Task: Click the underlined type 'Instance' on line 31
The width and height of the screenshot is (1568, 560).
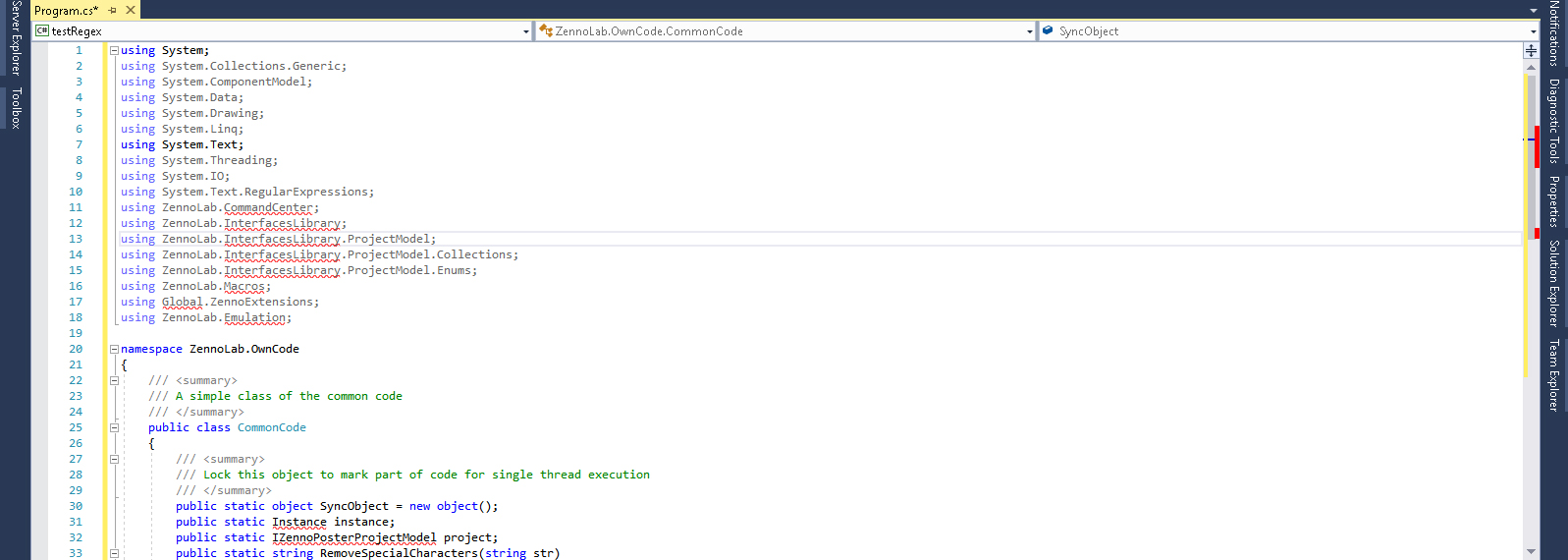Action: [x=299, y=522]
